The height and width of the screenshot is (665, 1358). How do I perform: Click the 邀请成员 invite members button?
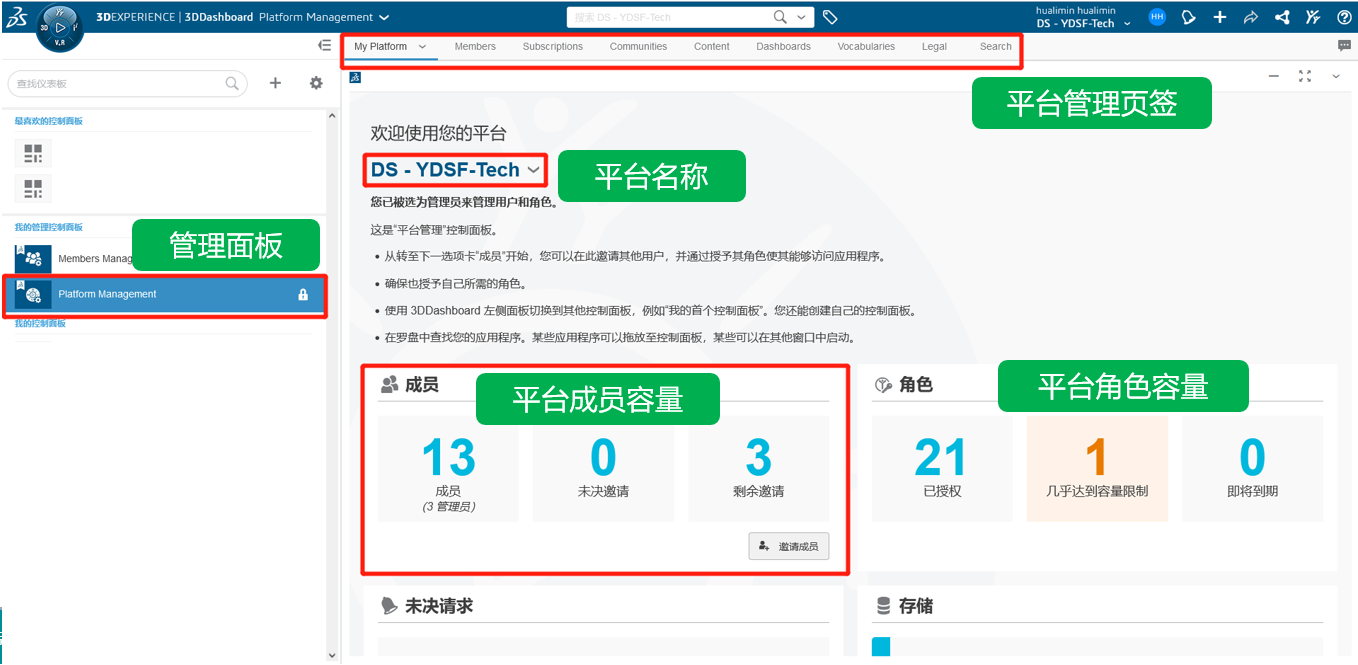coord(789,546)
